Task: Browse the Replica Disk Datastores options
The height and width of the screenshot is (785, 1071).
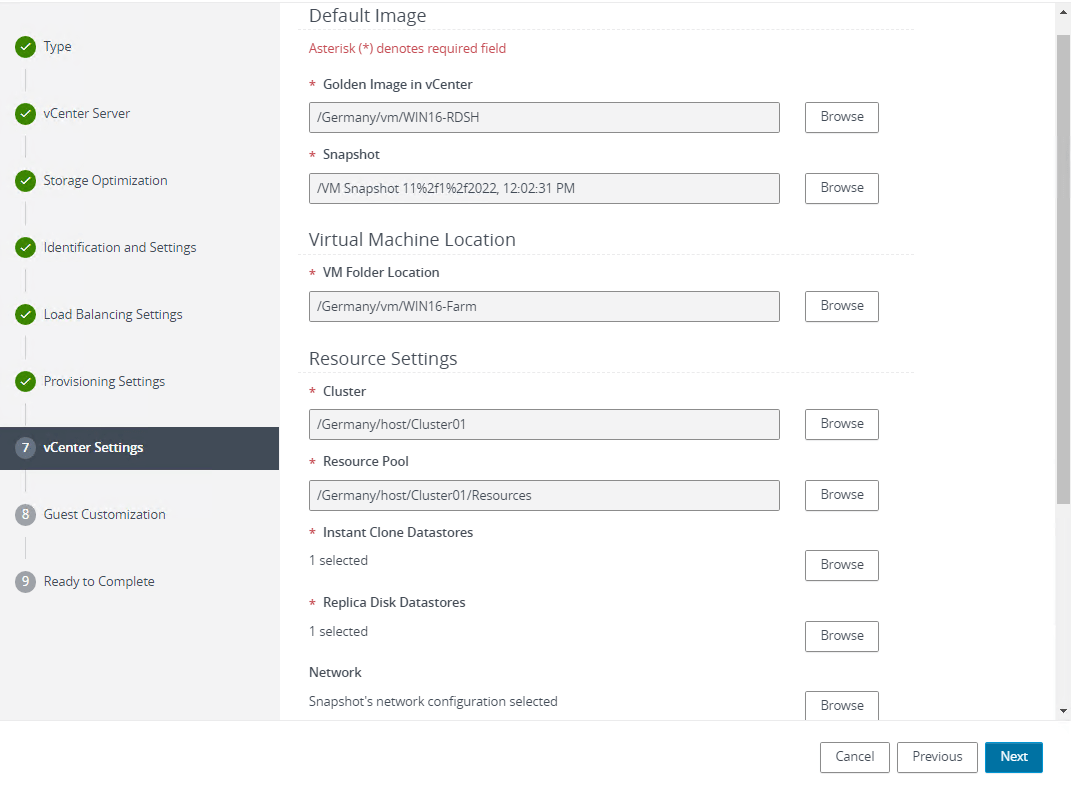Action: [x=841, y=636]
